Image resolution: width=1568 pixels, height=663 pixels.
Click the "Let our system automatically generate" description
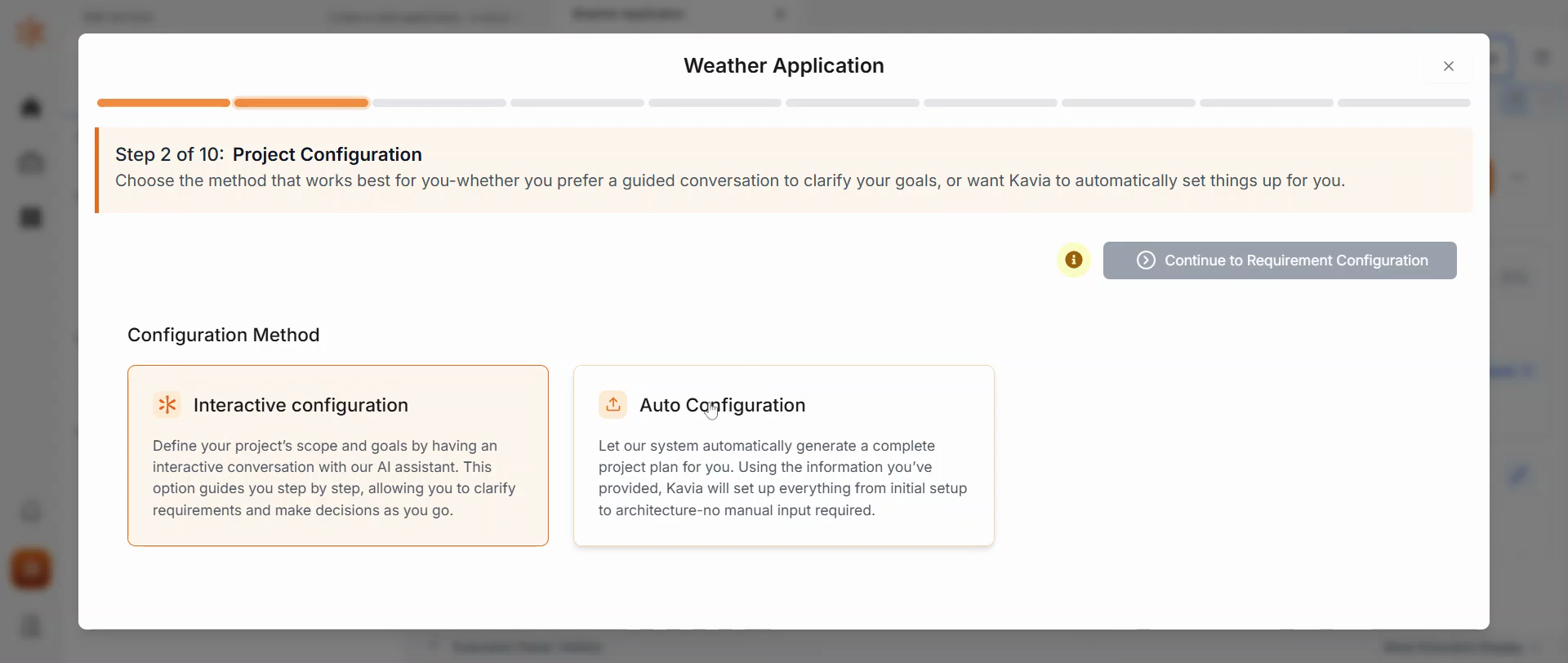(782, 478)
